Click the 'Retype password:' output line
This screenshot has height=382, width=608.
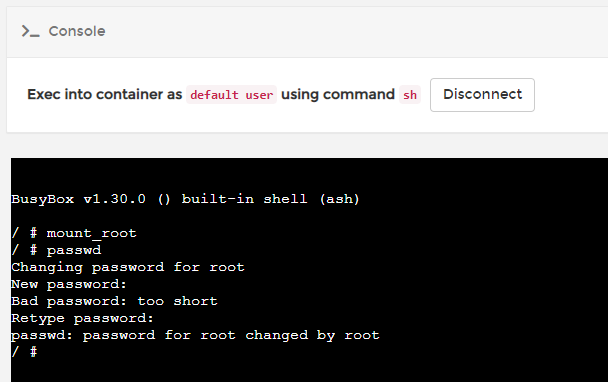83,318
